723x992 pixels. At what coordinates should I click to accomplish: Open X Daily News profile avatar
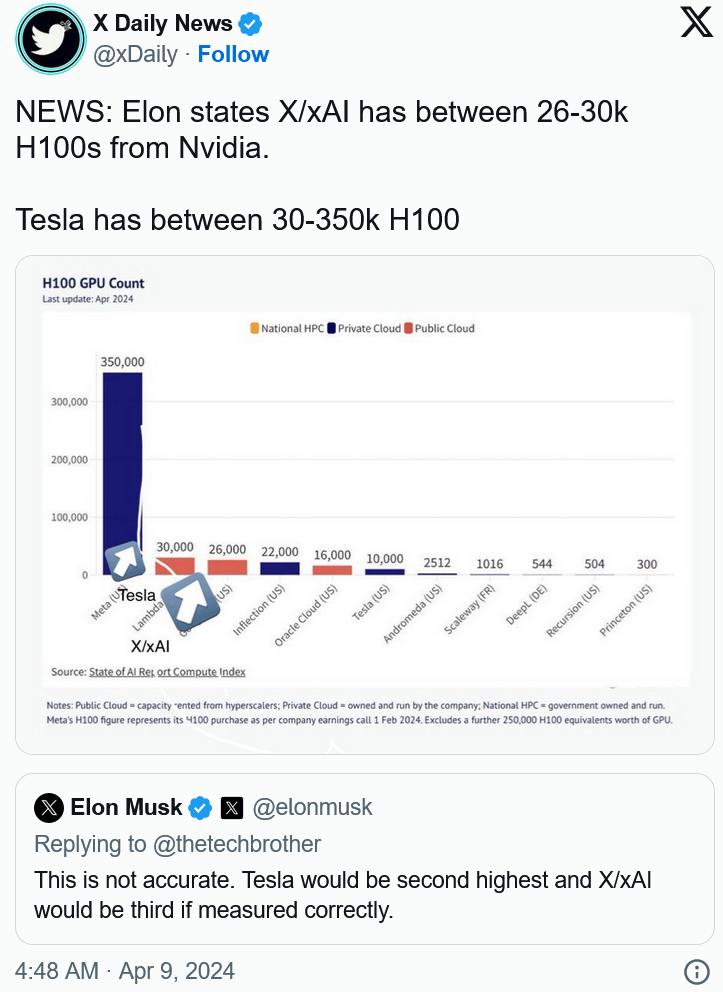tap(51, 39)
